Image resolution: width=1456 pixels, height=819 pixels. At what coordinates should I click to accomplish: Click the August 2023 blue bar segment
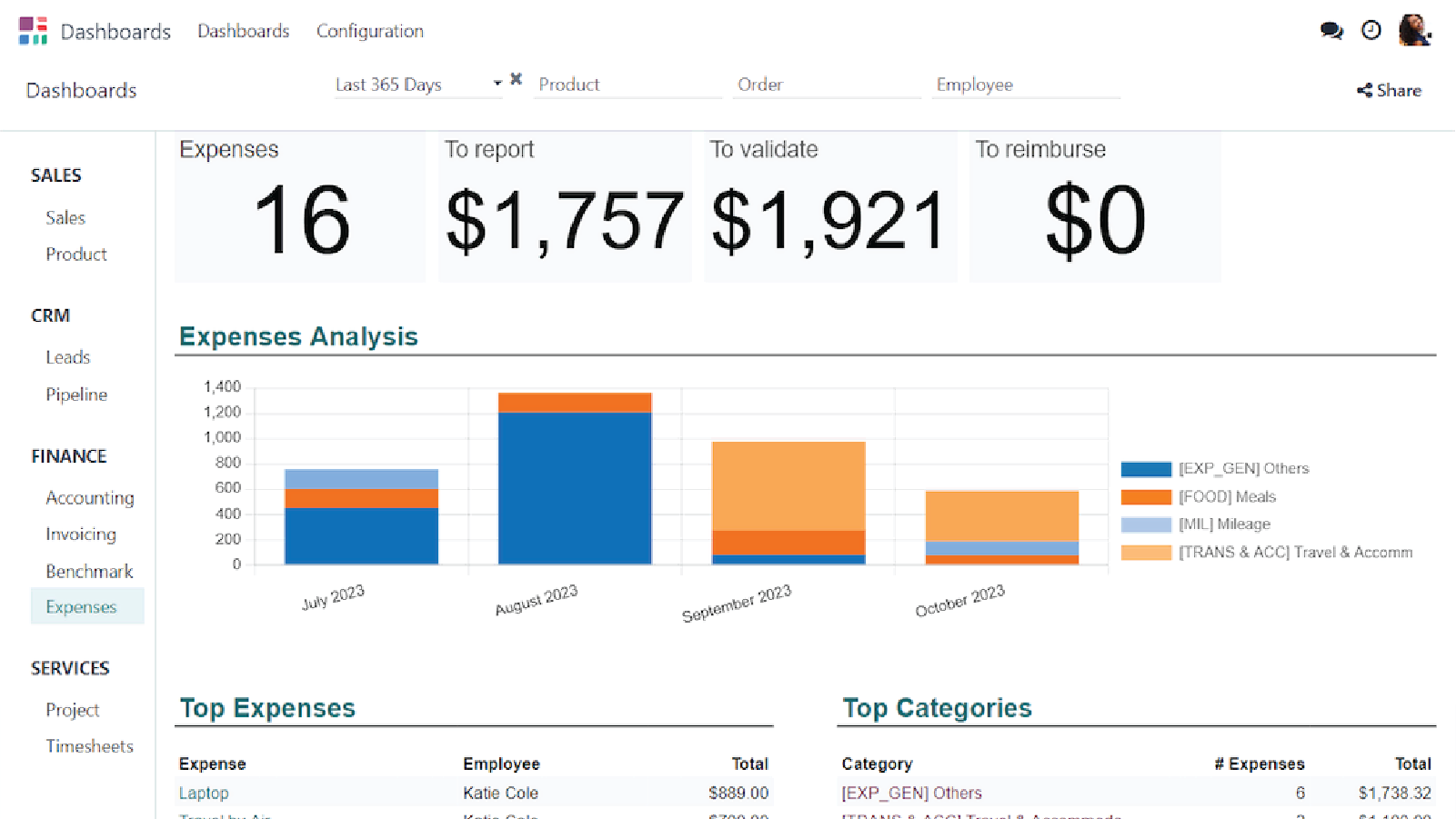[x=575, y=488]
